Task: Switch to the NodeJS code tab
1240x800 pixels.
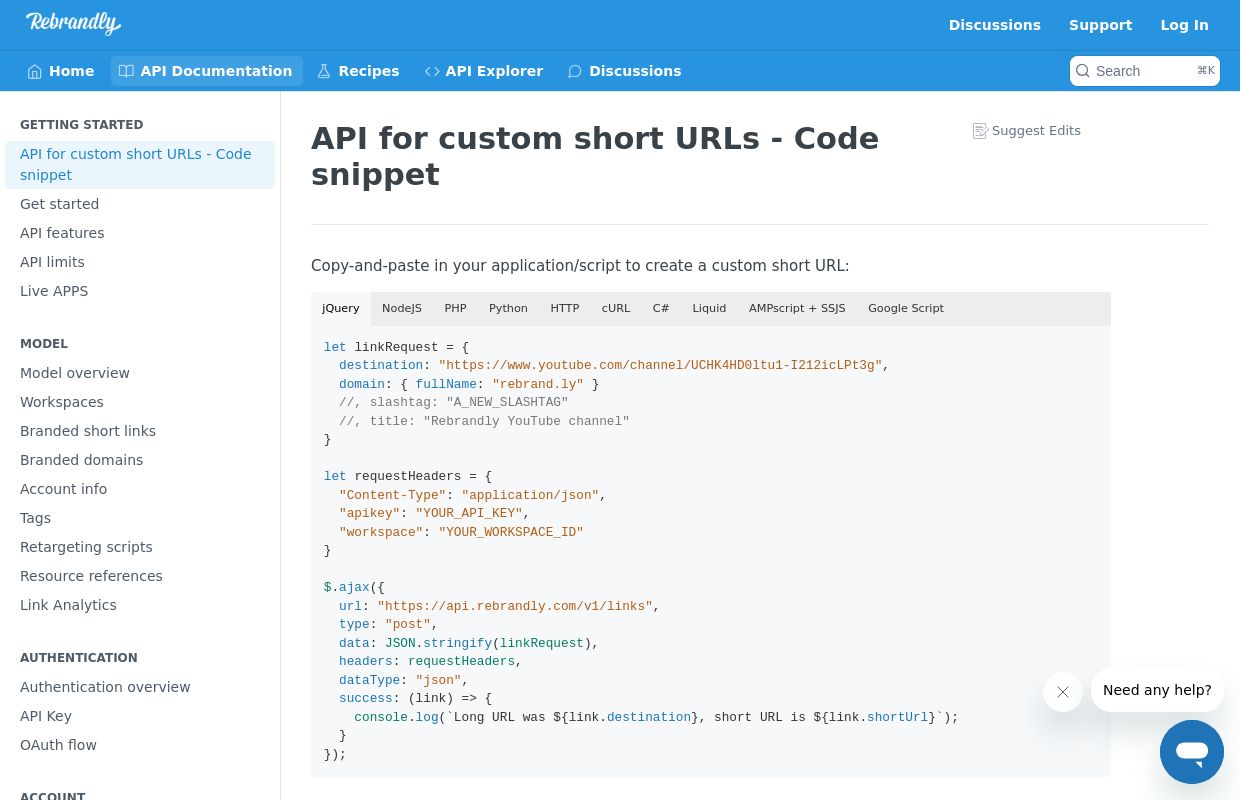Action: tap(402, 308)
